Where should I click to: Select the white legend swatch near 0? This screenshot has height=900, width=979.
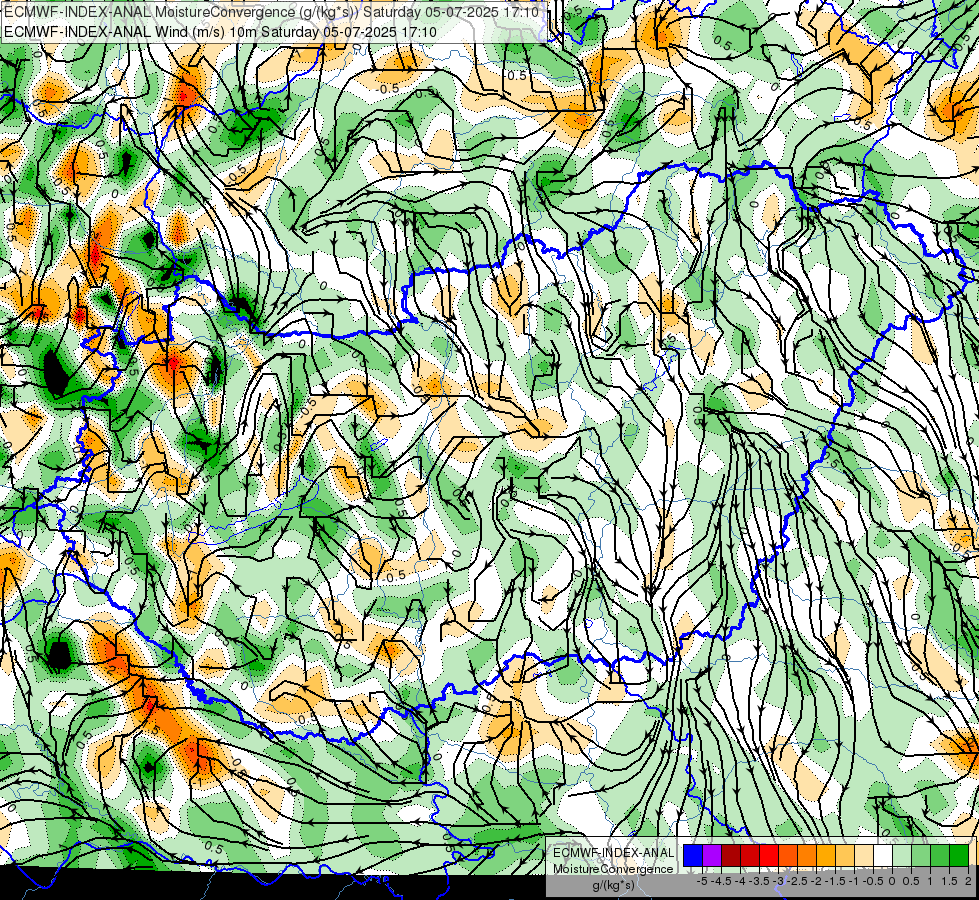[x=883, y=856]
